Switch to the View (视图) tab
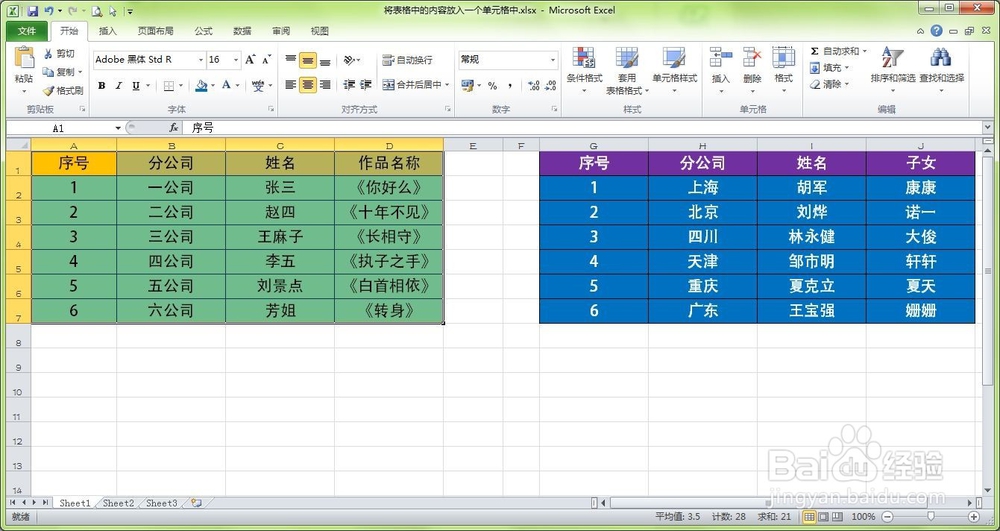 [320, 31]
